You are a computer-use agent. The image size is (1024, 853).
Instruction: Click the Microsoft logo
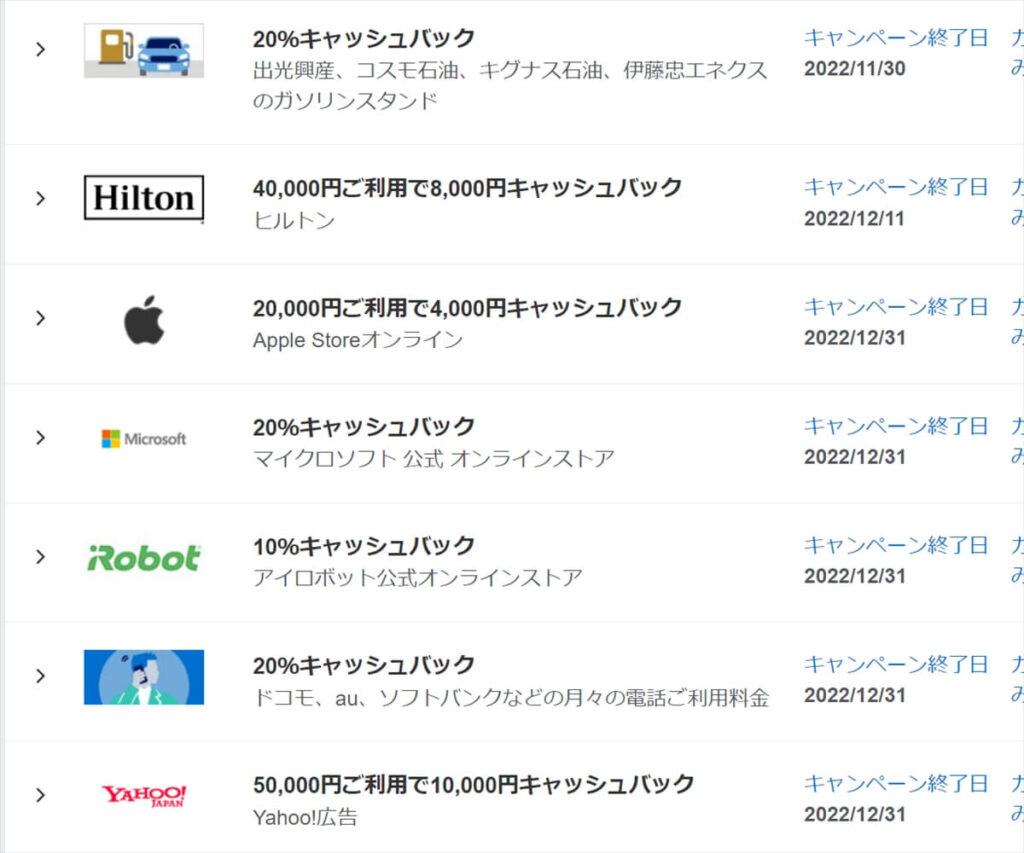[x=144, y=438]
